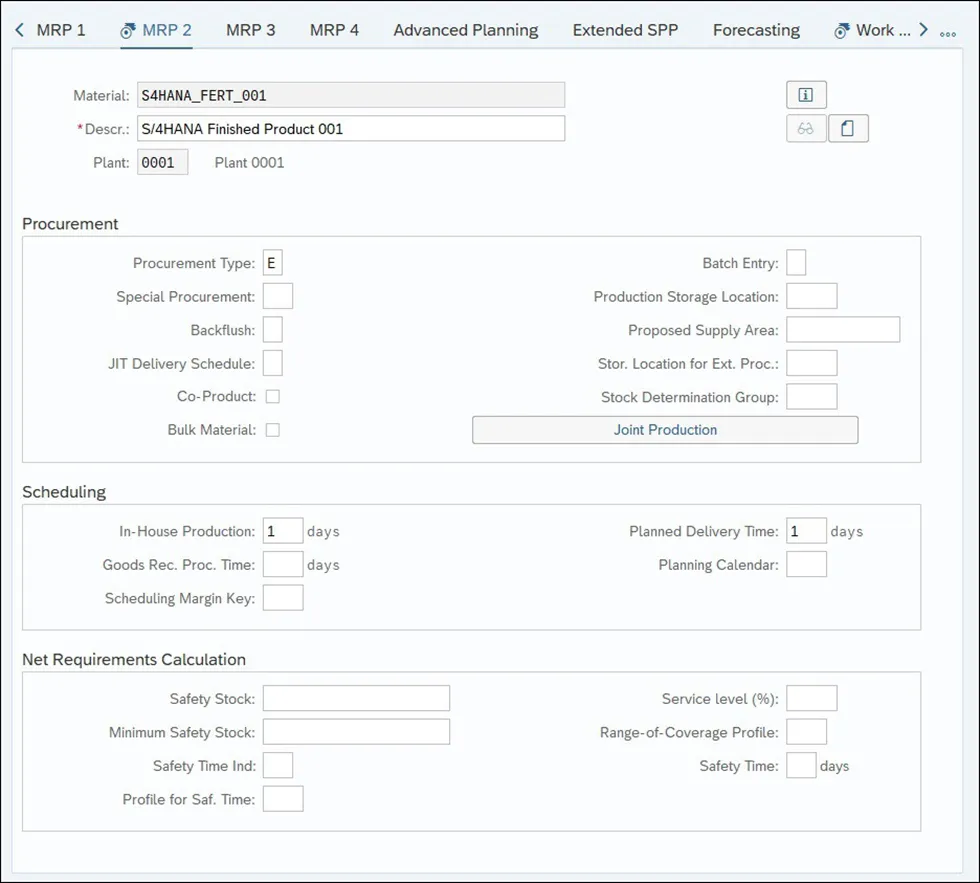This screenshot has height=883, width=980.
Task: Click the Minimum Safety Stock field
Action: (356, 732)
